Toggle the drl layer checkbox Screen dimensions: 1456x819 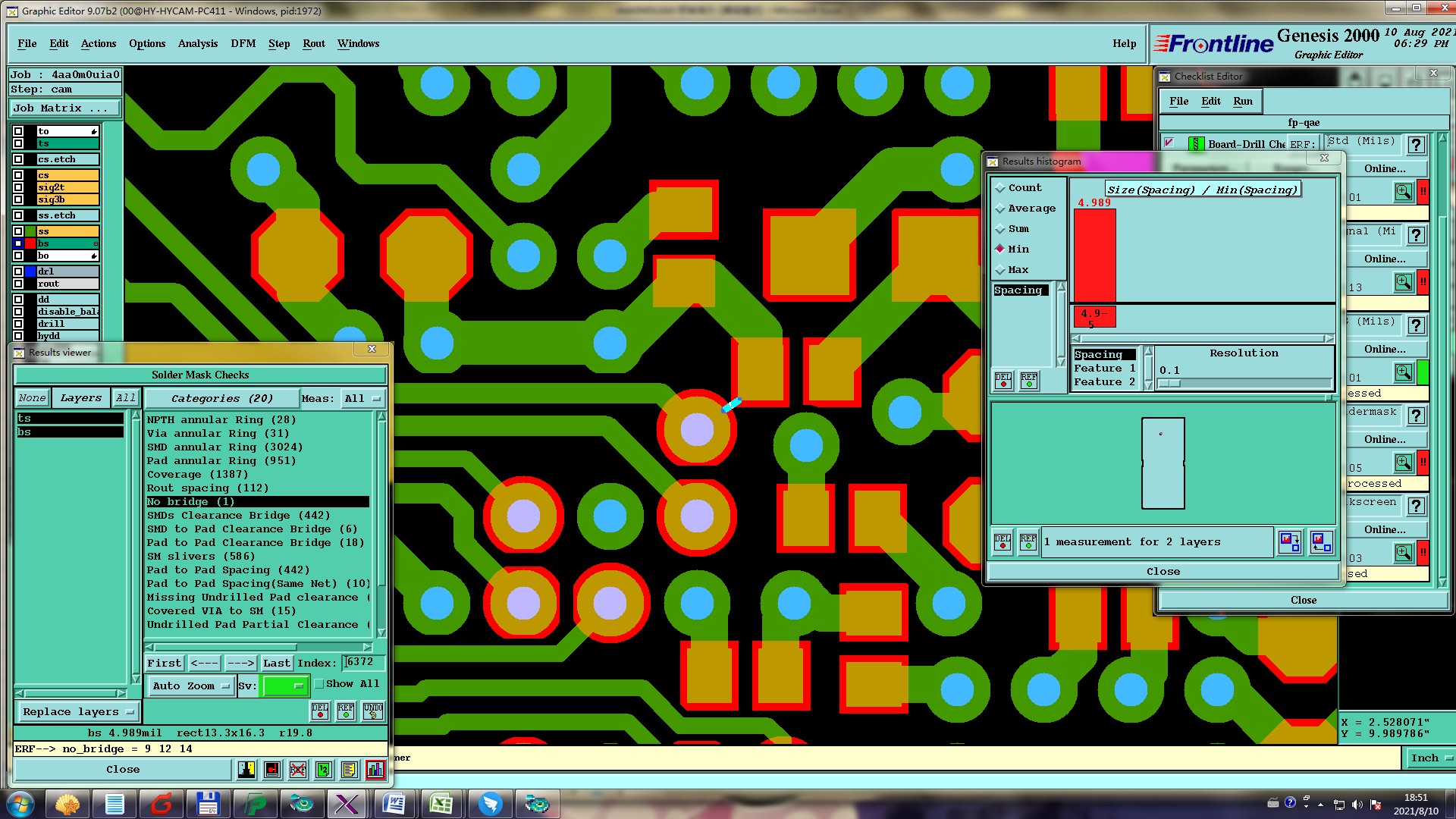[x=18, y=271]
